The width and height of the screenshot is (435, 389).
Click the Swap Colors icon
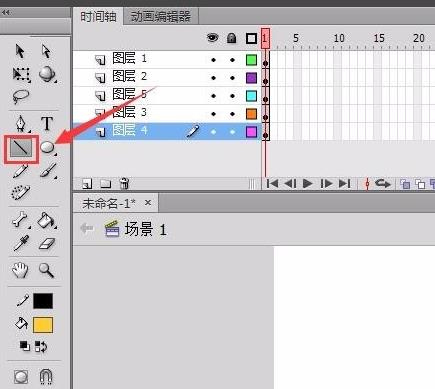point(41,347)
